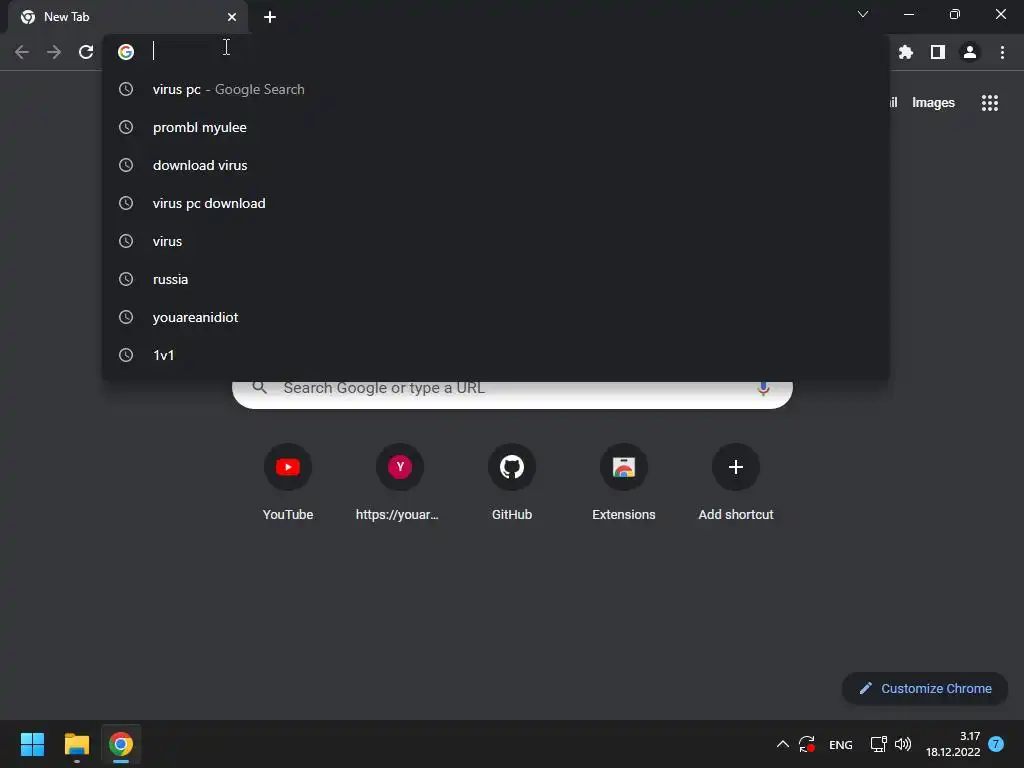
Task: Open the side panel icon
Action: [938, 52]
